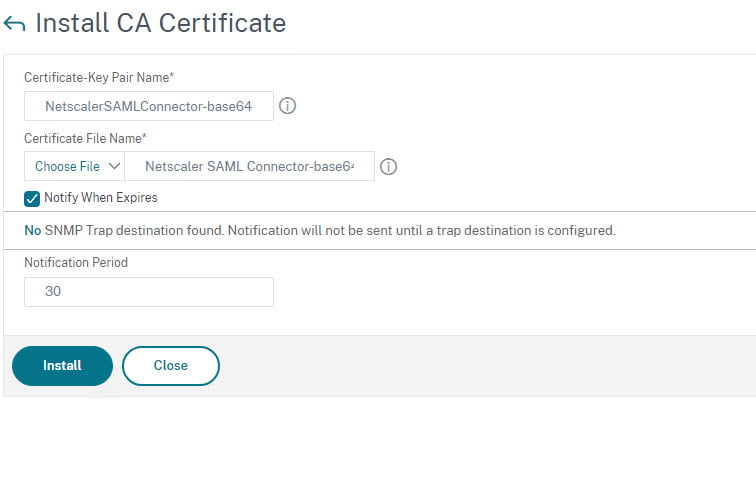This screenshot has height=480, width=756.
Task: Toggle notification via the Notify When Expires label
Action: pyautogui.click(x=101, y=198)
